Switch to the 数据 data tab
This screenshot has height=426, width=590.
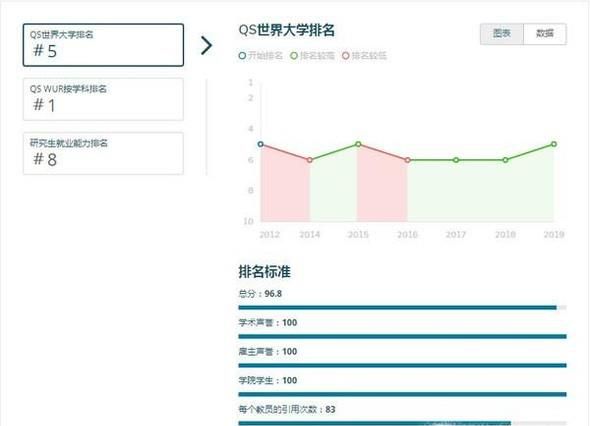point(545,34)
